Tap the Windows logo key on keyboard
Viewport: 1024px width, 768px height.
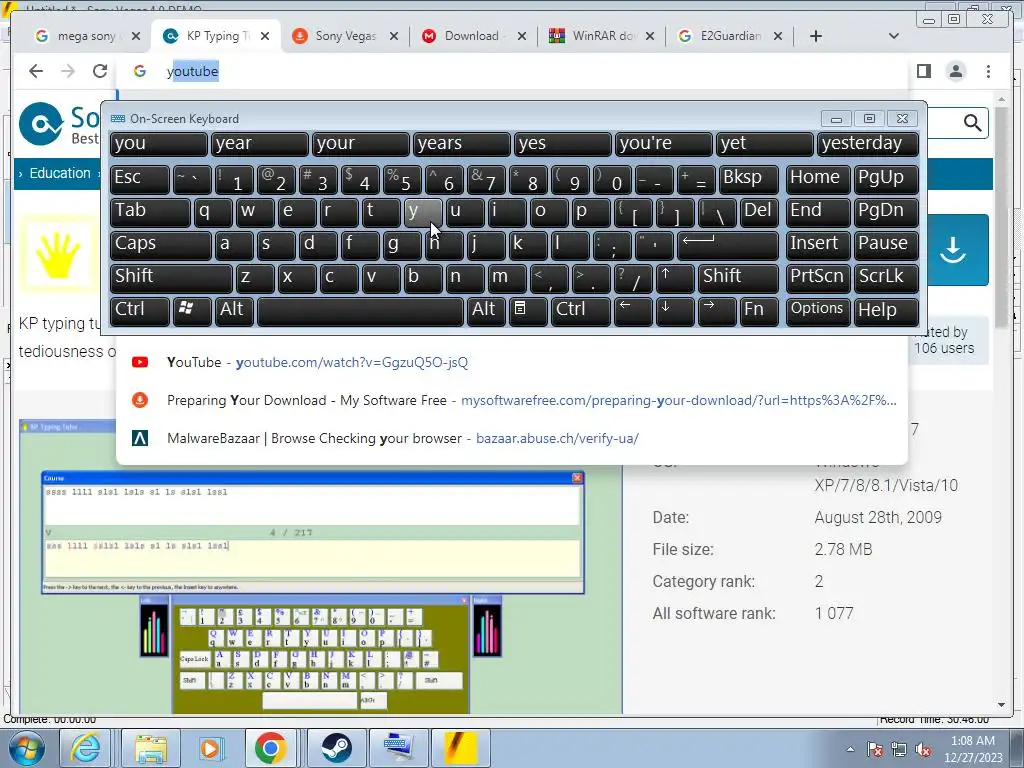click(x=192, y=311)
